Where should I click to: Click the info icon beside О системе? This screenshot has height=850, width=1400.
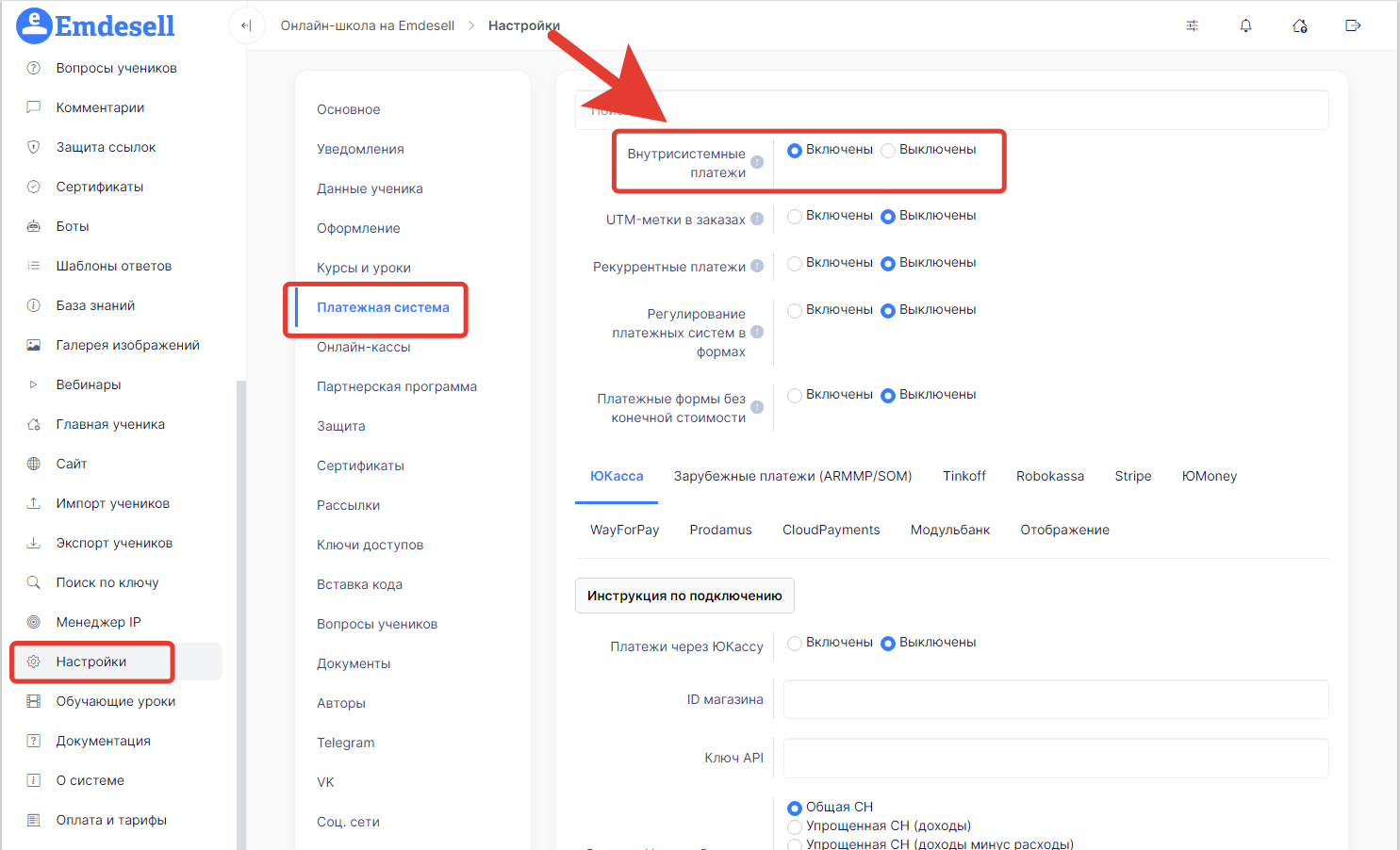(34, 780)
